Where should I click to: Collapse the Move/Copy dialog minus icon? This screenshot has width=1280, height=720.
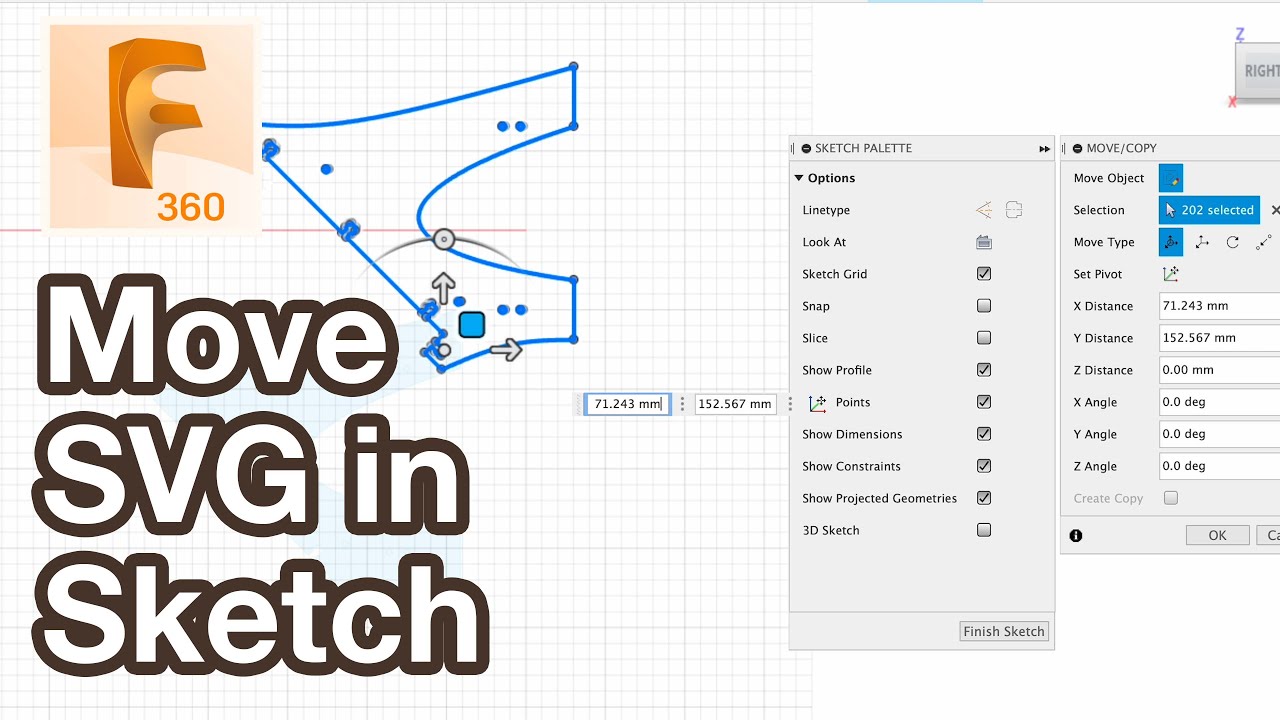[x=1078, y=148]
